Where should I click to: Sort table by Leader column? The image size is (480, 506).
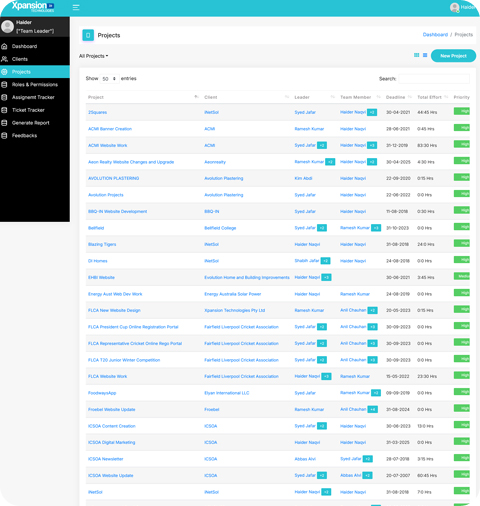point(314,97)
